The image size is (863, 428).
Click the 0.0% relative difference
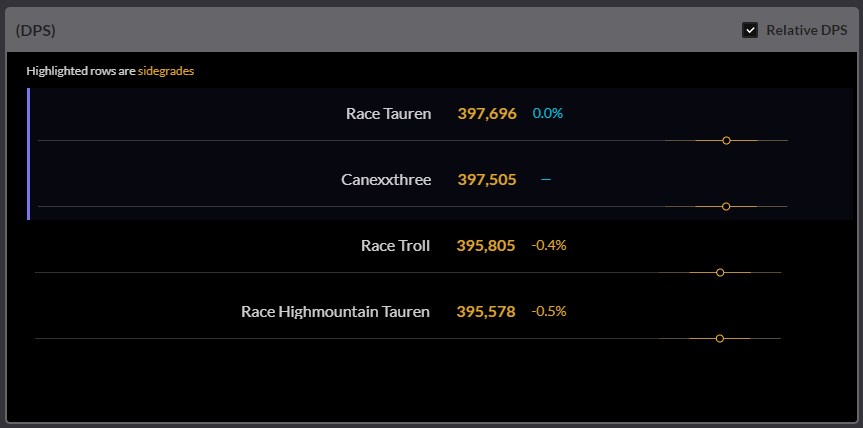548,114
